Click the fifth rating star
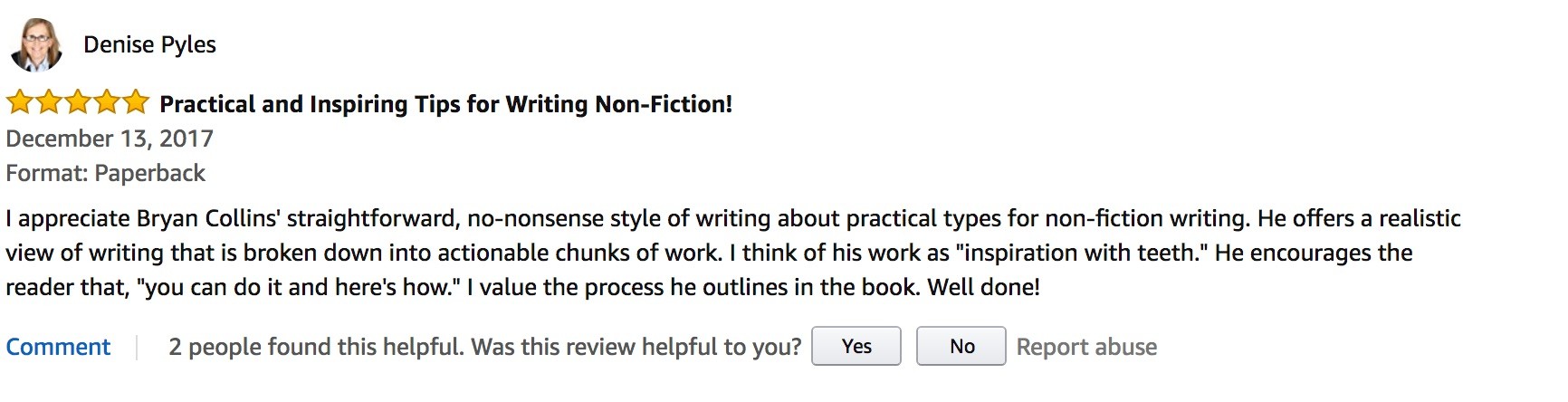The width and height of the screenshot is (1568, 402). 136,102
